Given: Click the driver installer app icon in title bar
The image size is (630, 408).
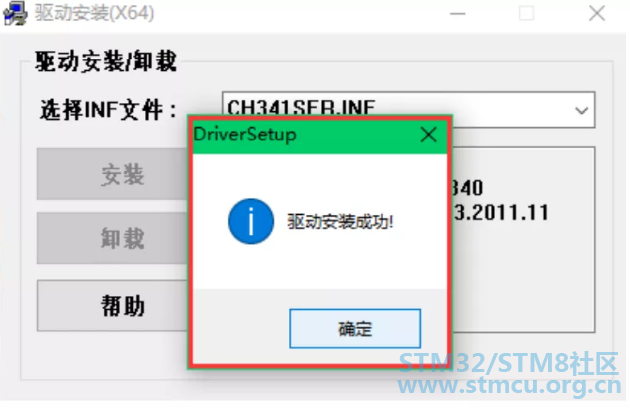Looking at the screenshot, I should click(x=16, y=13).
